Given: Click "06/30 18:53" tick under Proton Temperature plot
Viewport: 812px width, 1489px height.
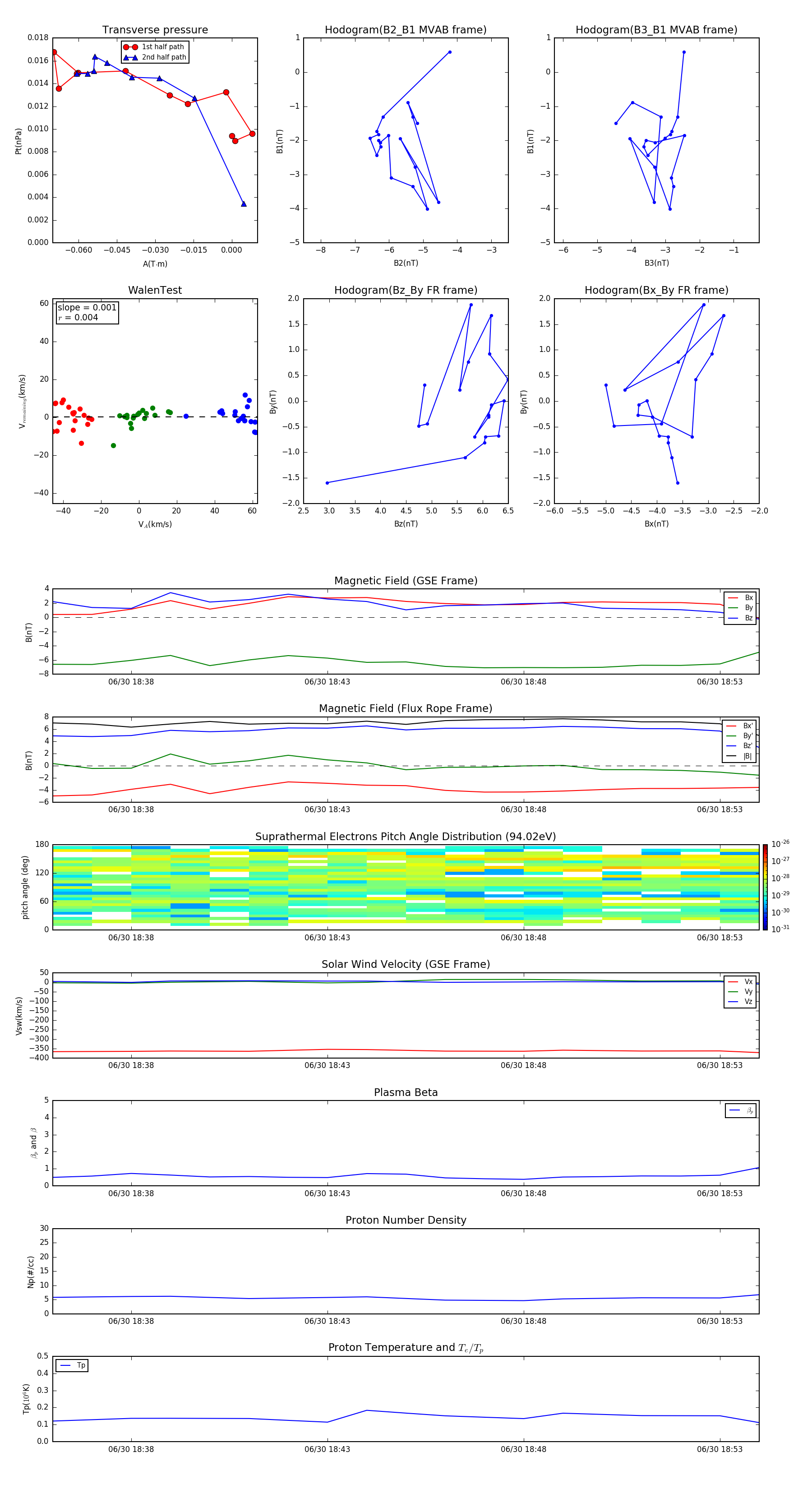Looking at the screenshot, I should click(x=720, y=1449).
